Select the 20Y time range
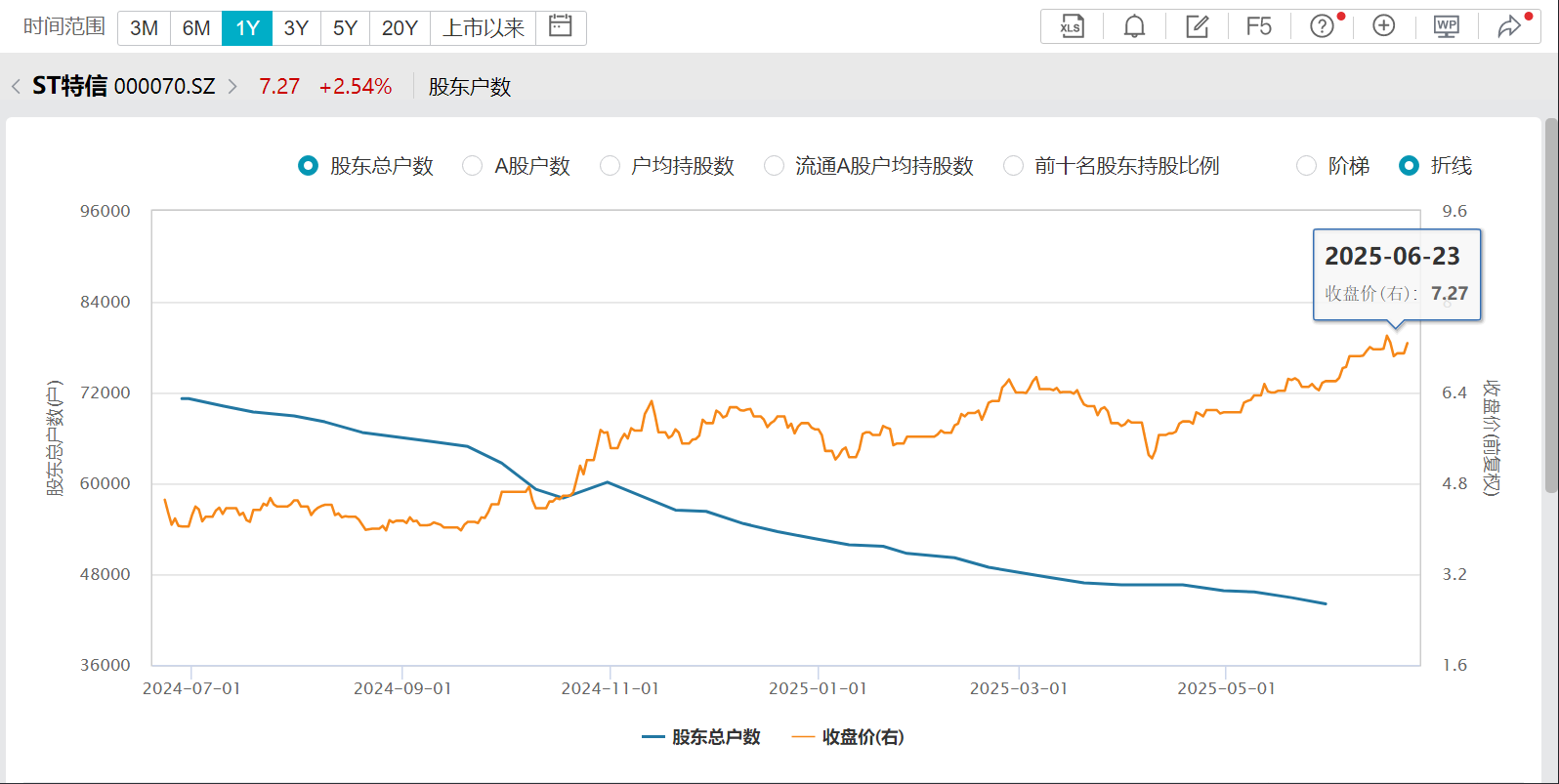This screenshot has width=1559, height=784. tap(400, 28)
